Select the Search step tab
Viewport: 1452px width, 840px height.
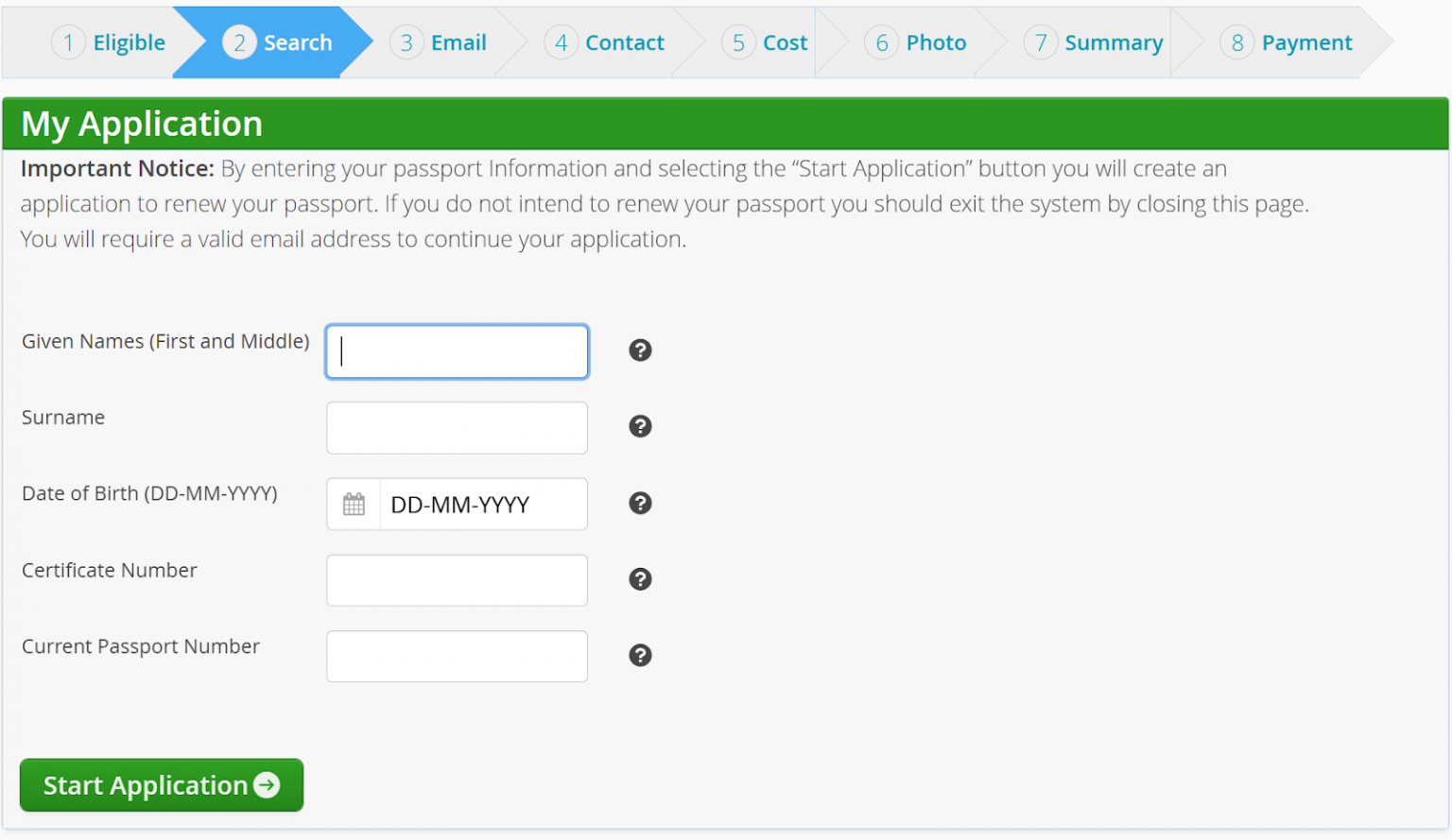coord(278,43)
